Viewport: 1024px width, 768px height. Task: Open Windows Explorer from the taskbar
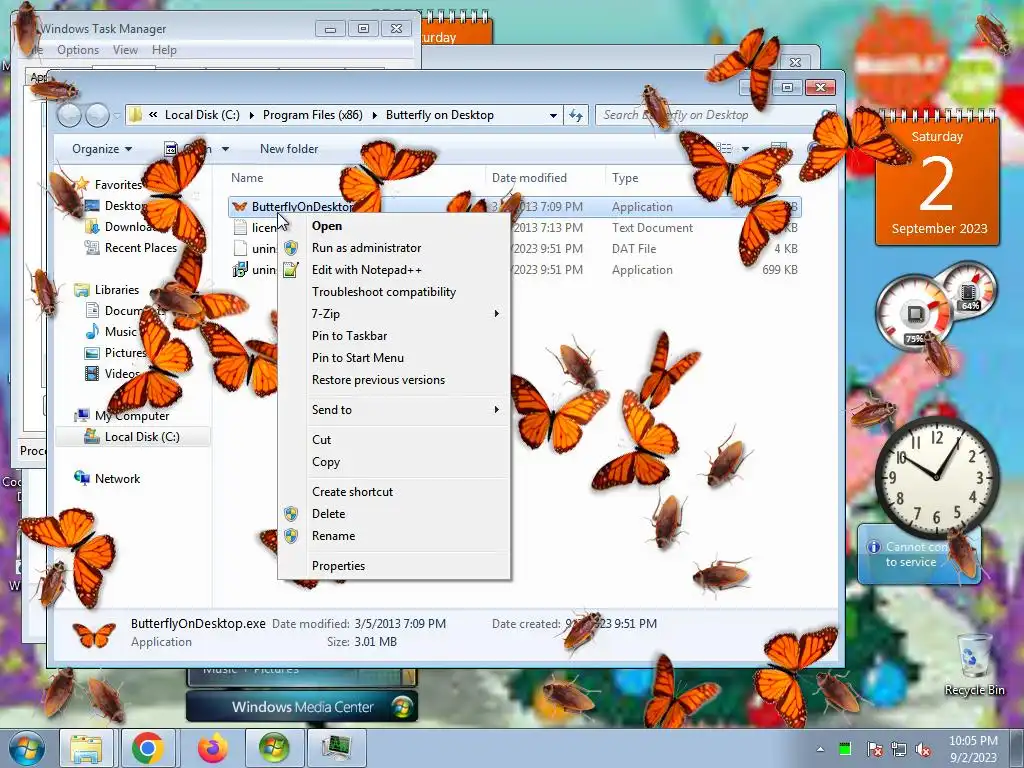click(86, 748)
